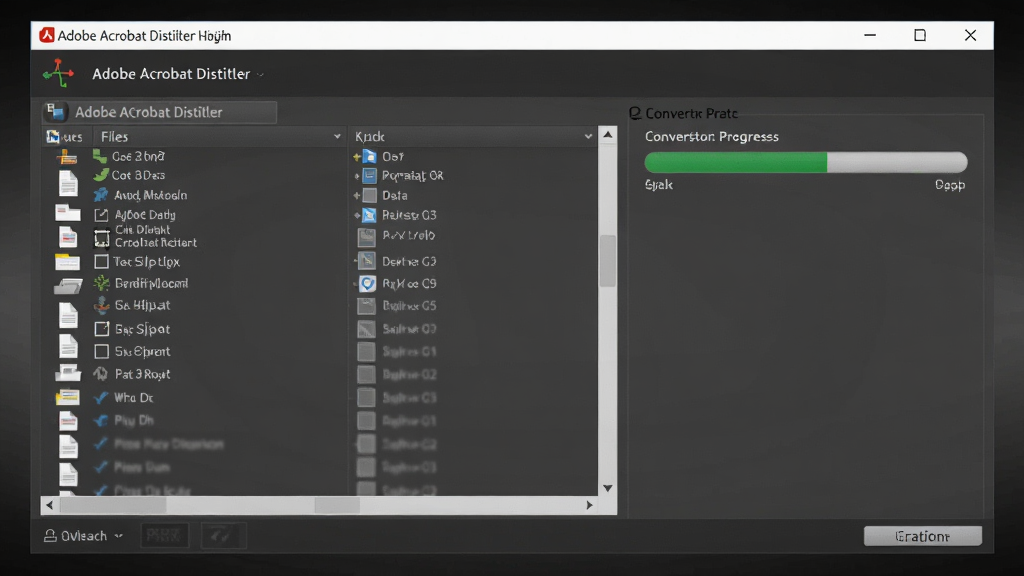Click the printer icon beside 'Pat 3 Rogt'
Viewport: 1024px width, 576px height.
[x=68, y=373]
